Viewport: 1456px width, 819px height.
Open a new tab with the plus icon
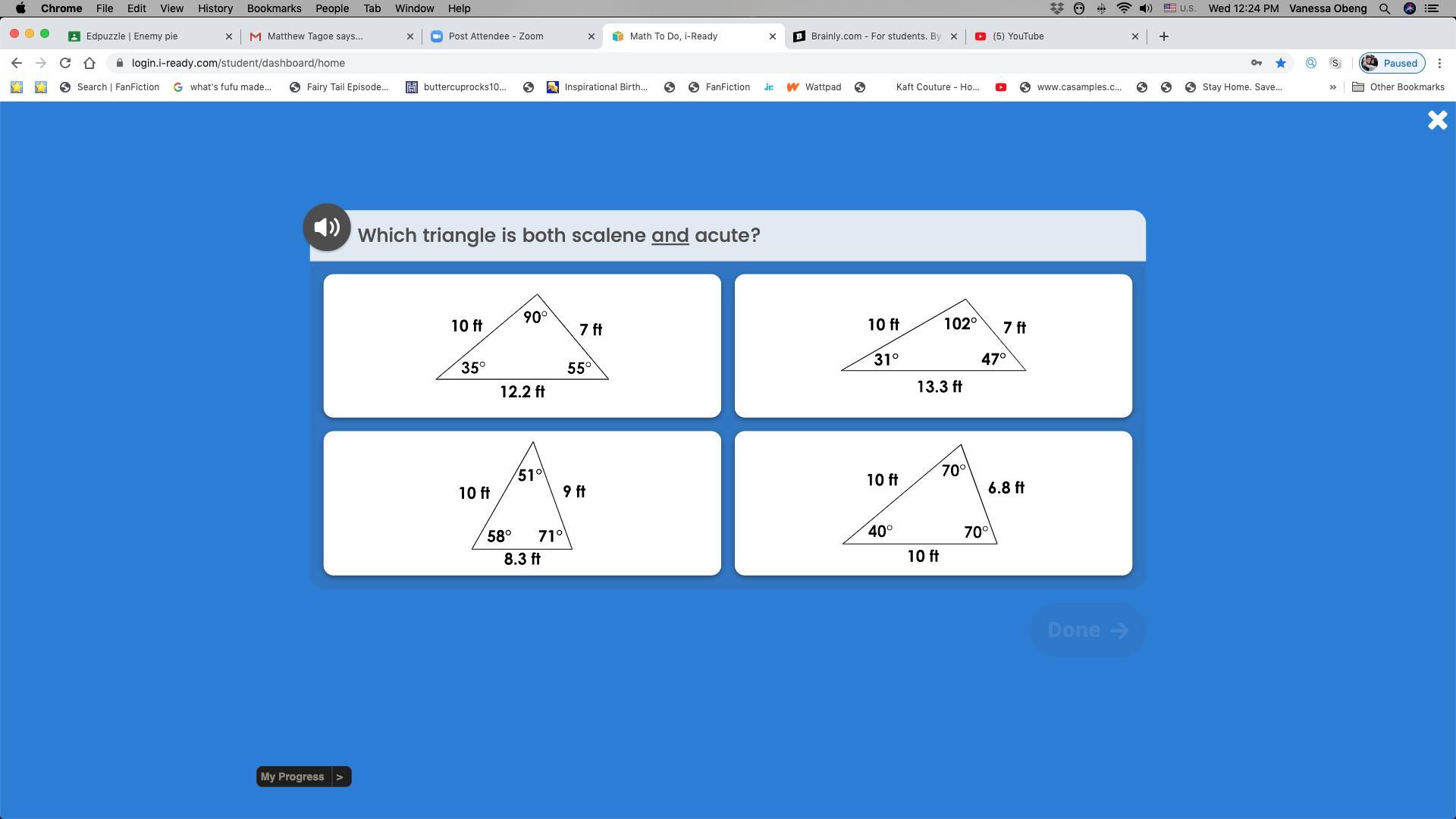coord(1163,36)
